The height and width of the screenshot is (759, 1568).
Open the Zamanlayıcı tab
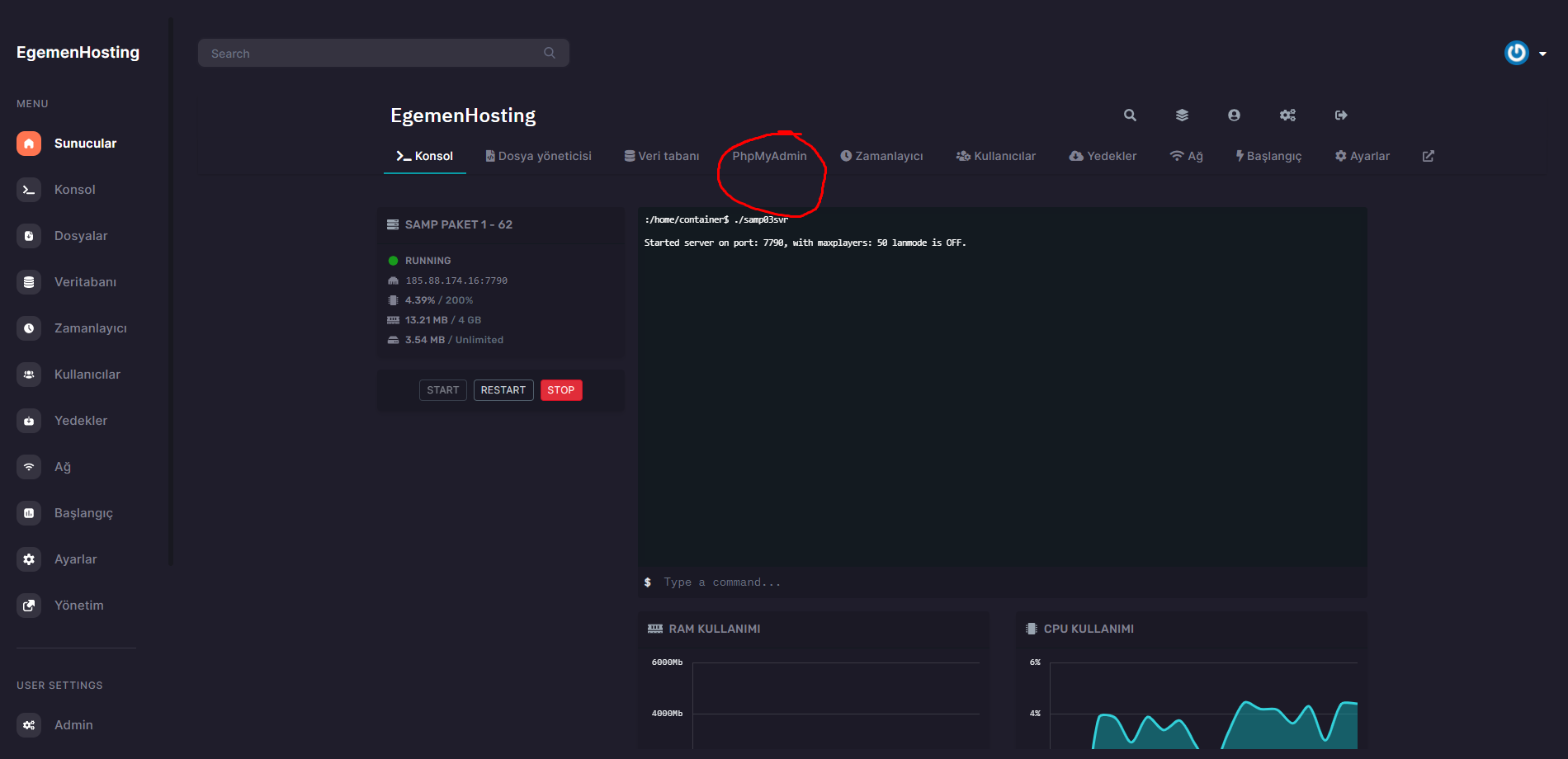pyautogui.click(x=881, y=156)
